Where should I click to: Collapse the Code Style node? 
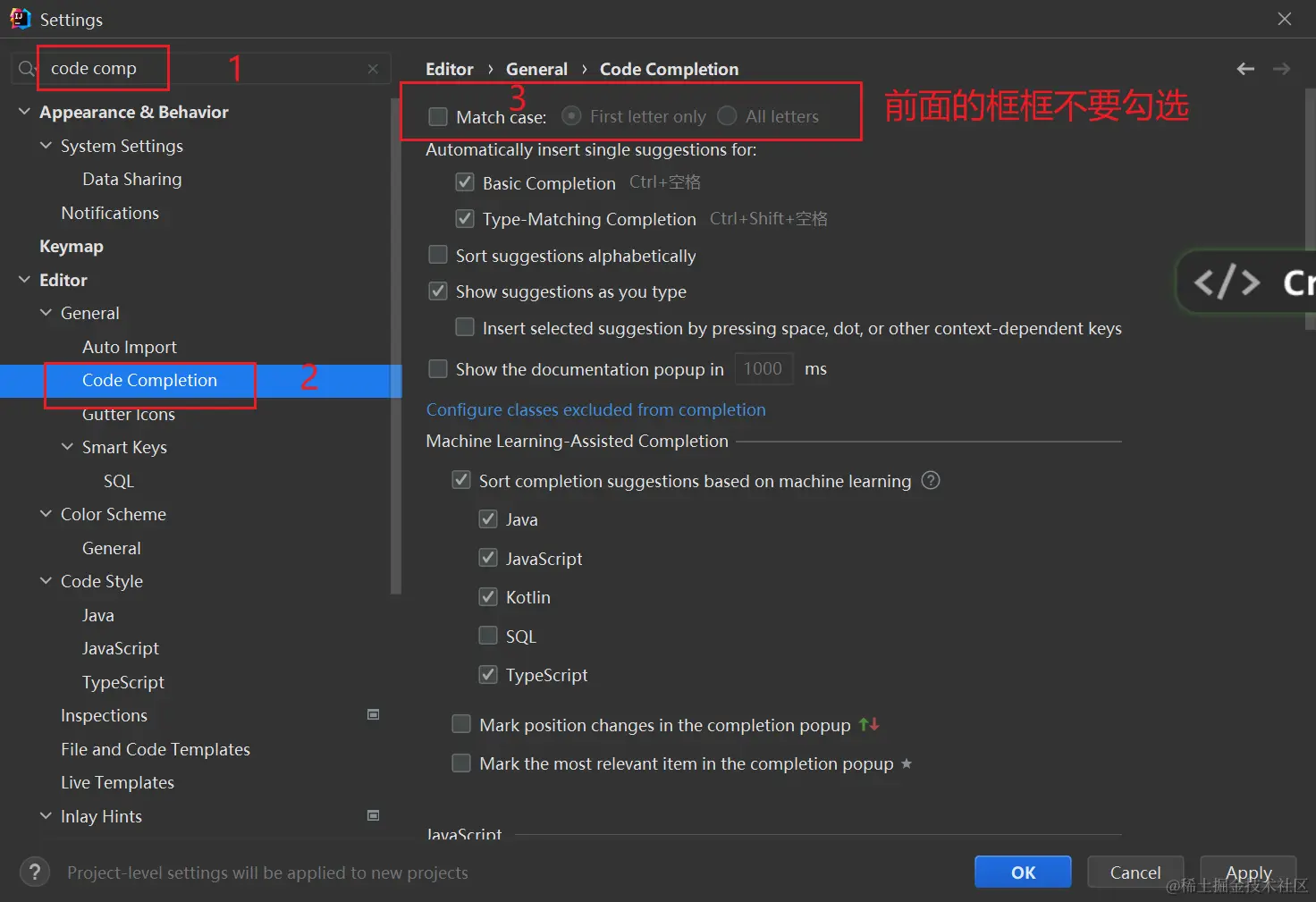click(x=46, y=581)
